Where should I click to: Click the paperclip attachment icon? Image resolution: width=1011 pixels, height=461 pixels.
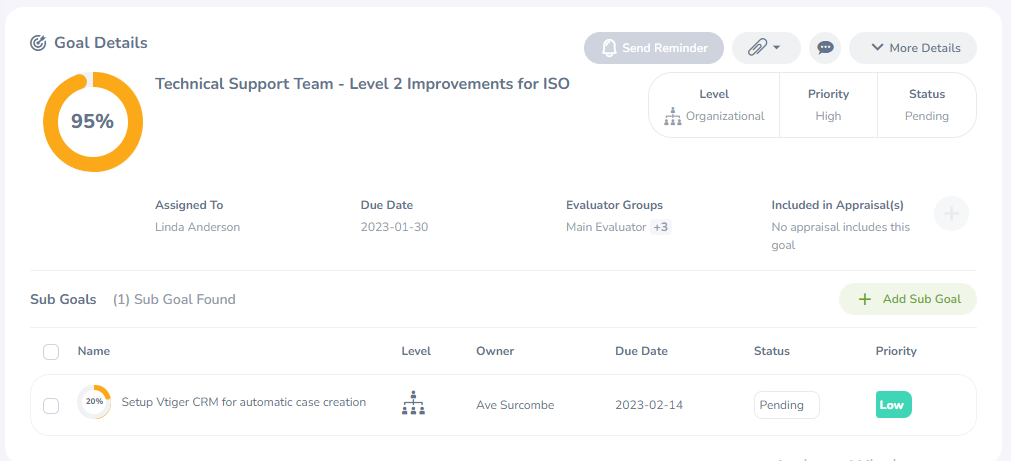coord(757,48)
